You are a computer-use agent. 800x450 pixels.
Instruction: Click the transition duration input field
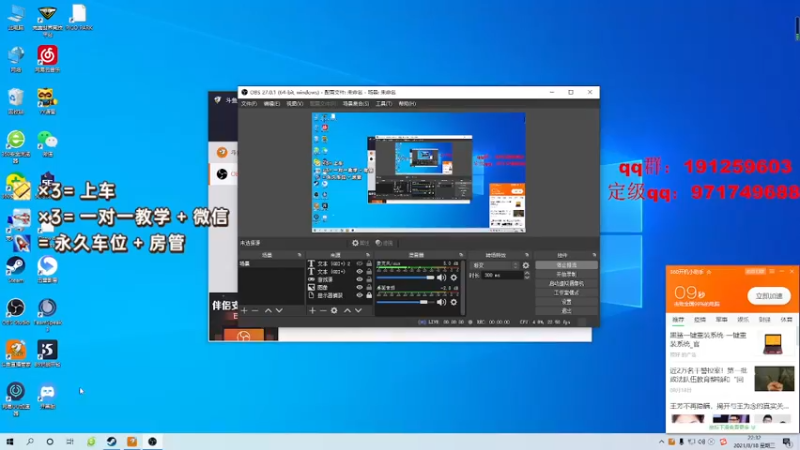tap(502, 275)
